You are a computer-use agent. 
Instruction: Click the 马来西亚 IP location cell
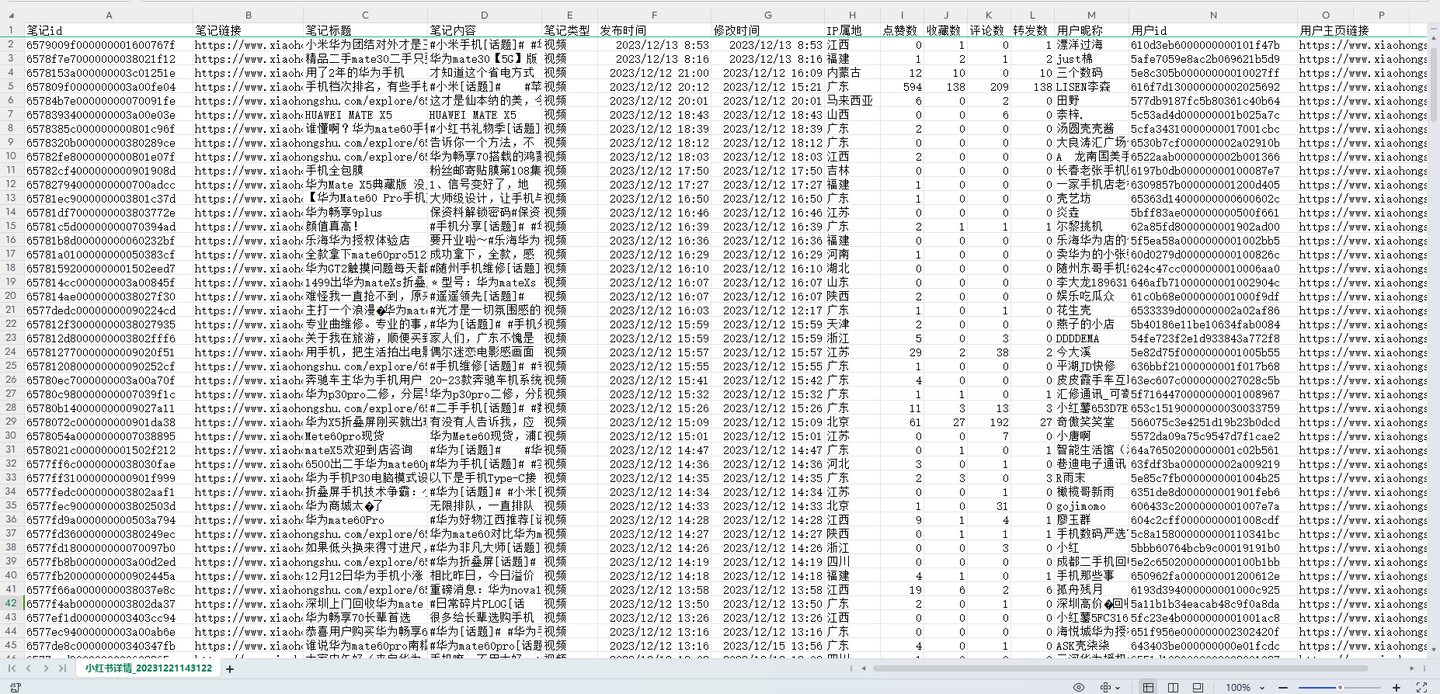click(x=852, y=101)
